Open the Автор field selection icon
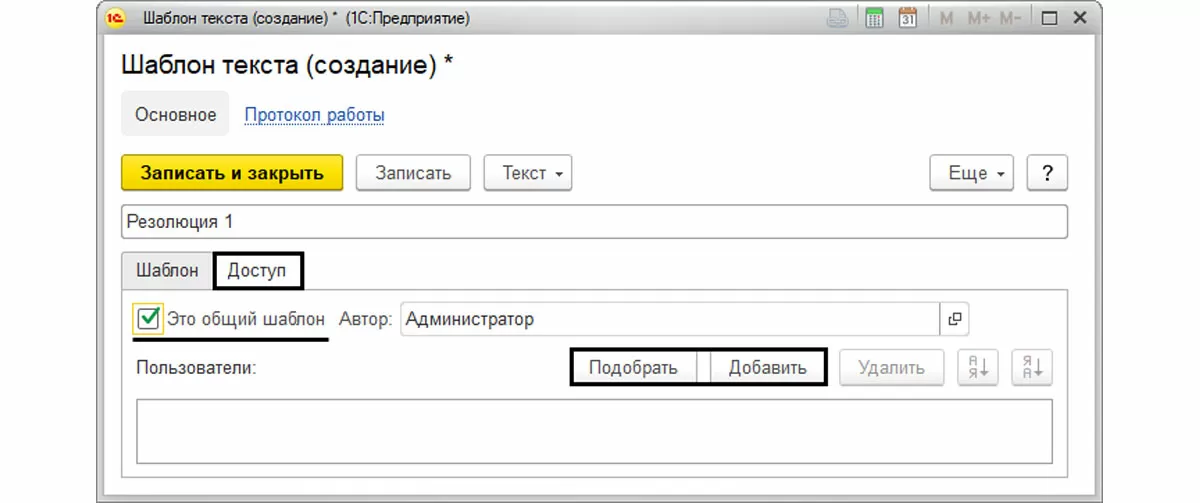Image resolution: width=1200 pixels, height=503 pixels. tap(955, 319)
